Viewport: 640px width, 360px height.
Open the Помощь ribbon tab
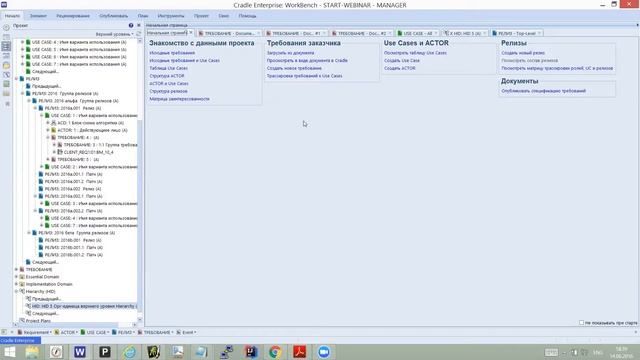[x=247, y=16]
